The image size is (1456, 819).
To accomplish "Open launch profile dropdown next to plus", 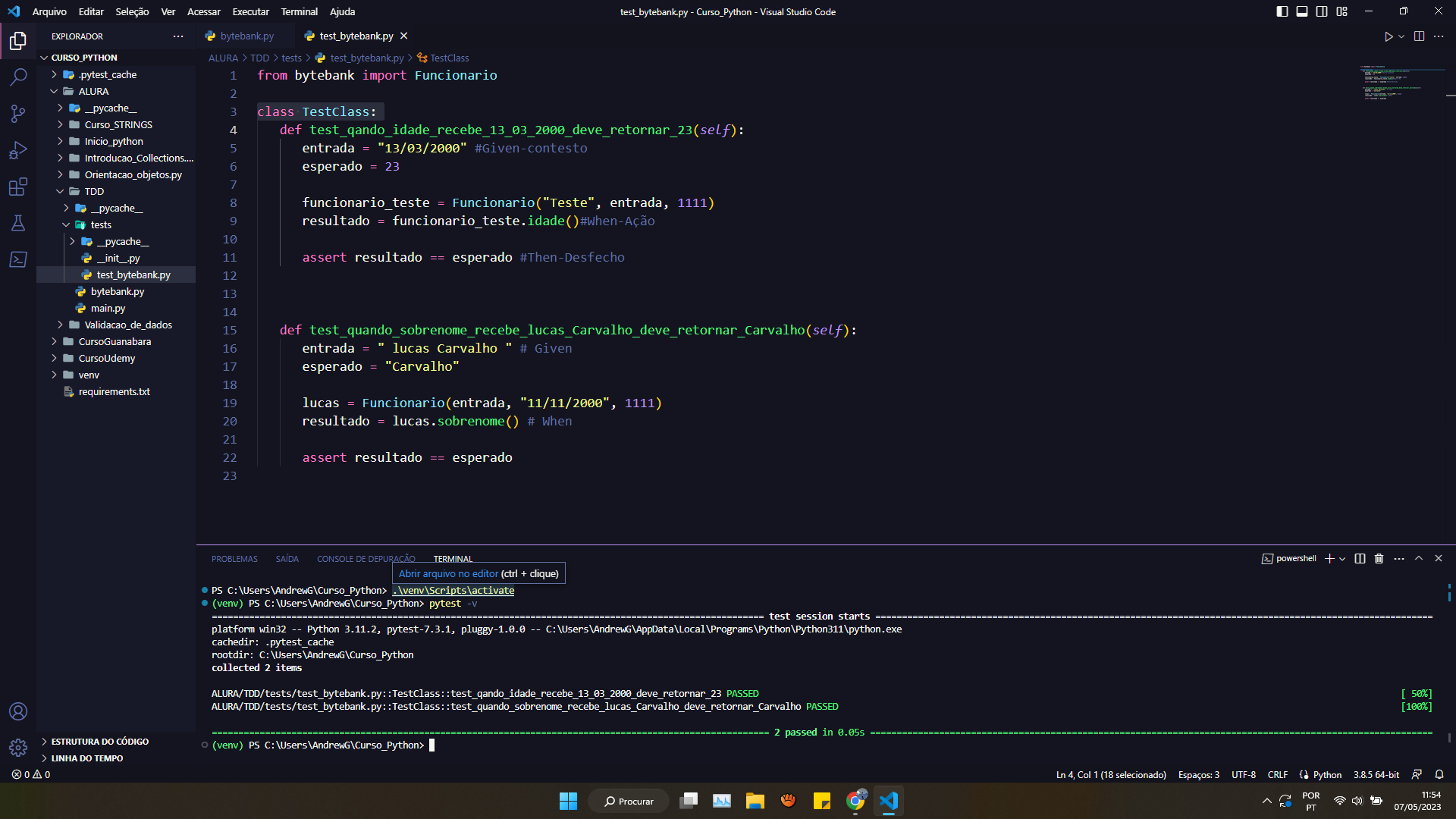I will [1342, 558].
